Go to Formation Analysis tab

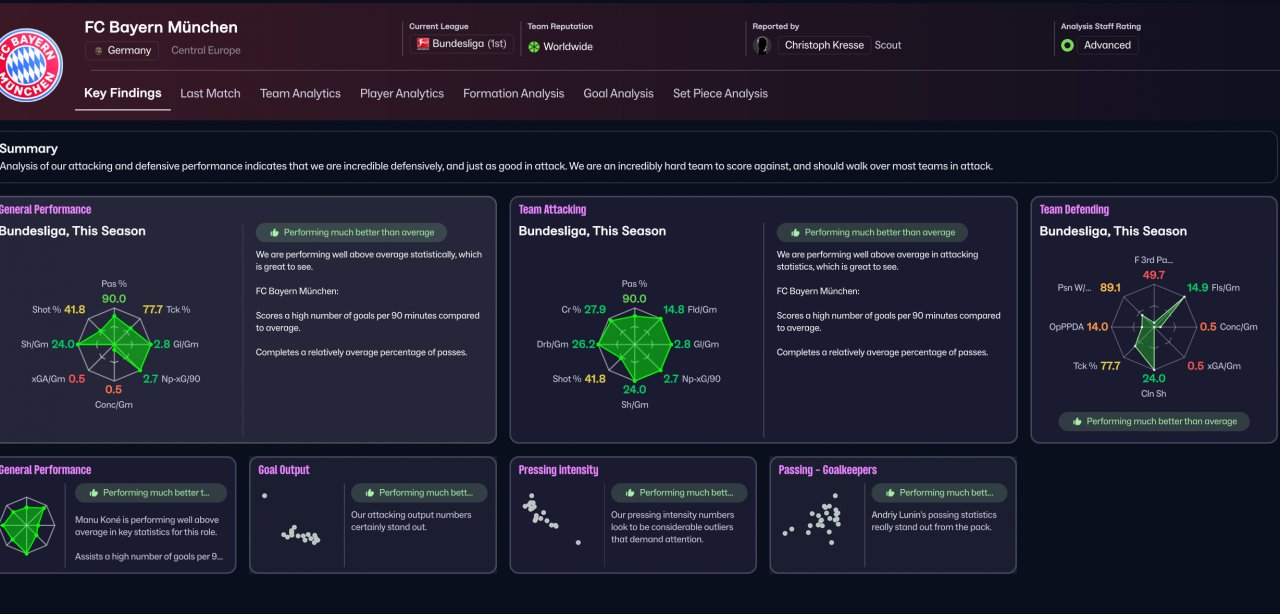513,93
